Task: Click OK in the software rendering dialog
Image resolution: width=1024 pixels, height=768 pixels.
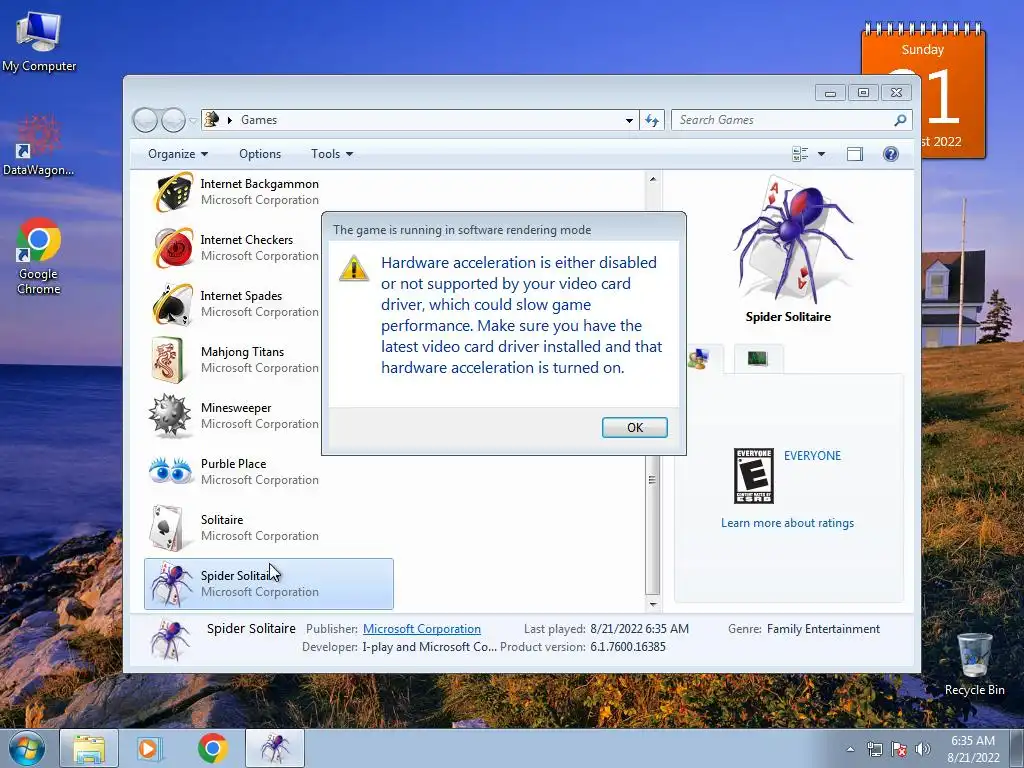Action: coord(634,427)
